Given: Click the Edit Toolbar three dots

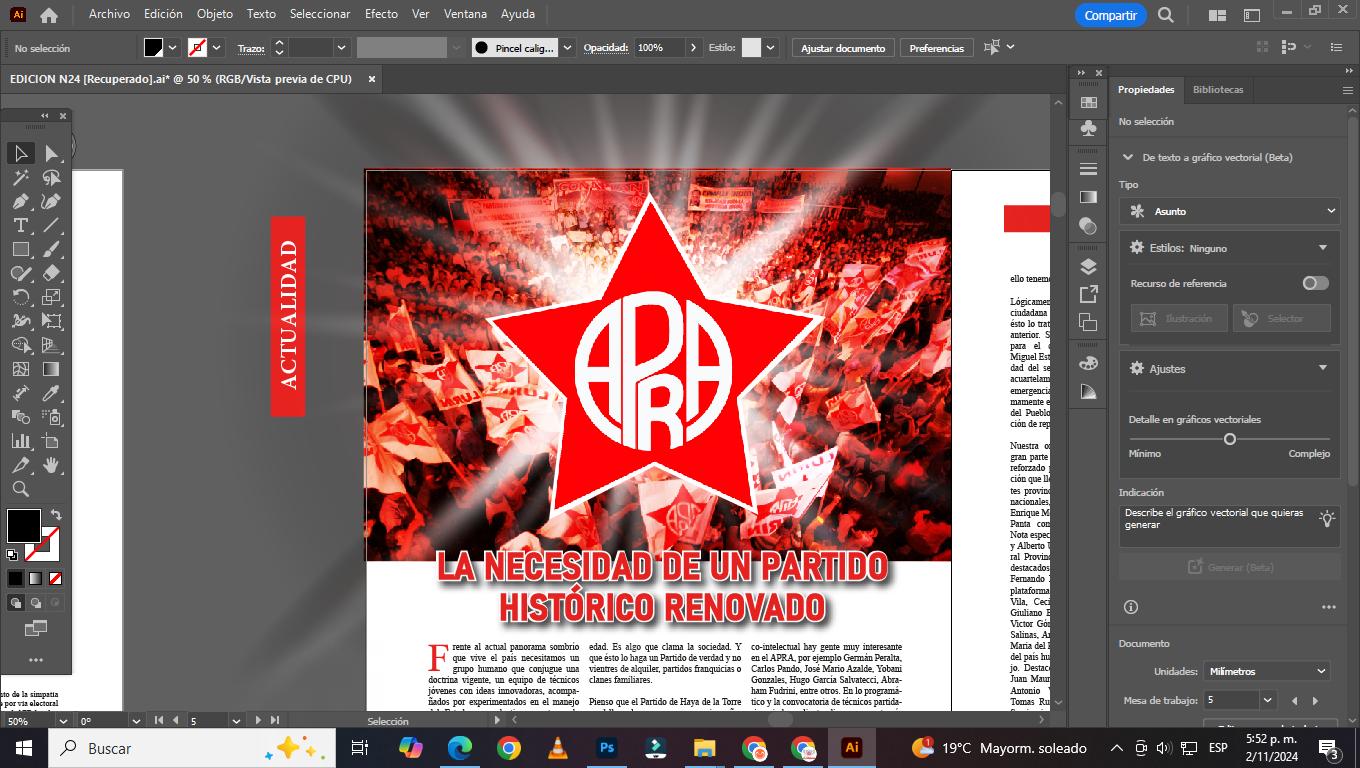Looking at the screenshot, I should pos(36,660).
